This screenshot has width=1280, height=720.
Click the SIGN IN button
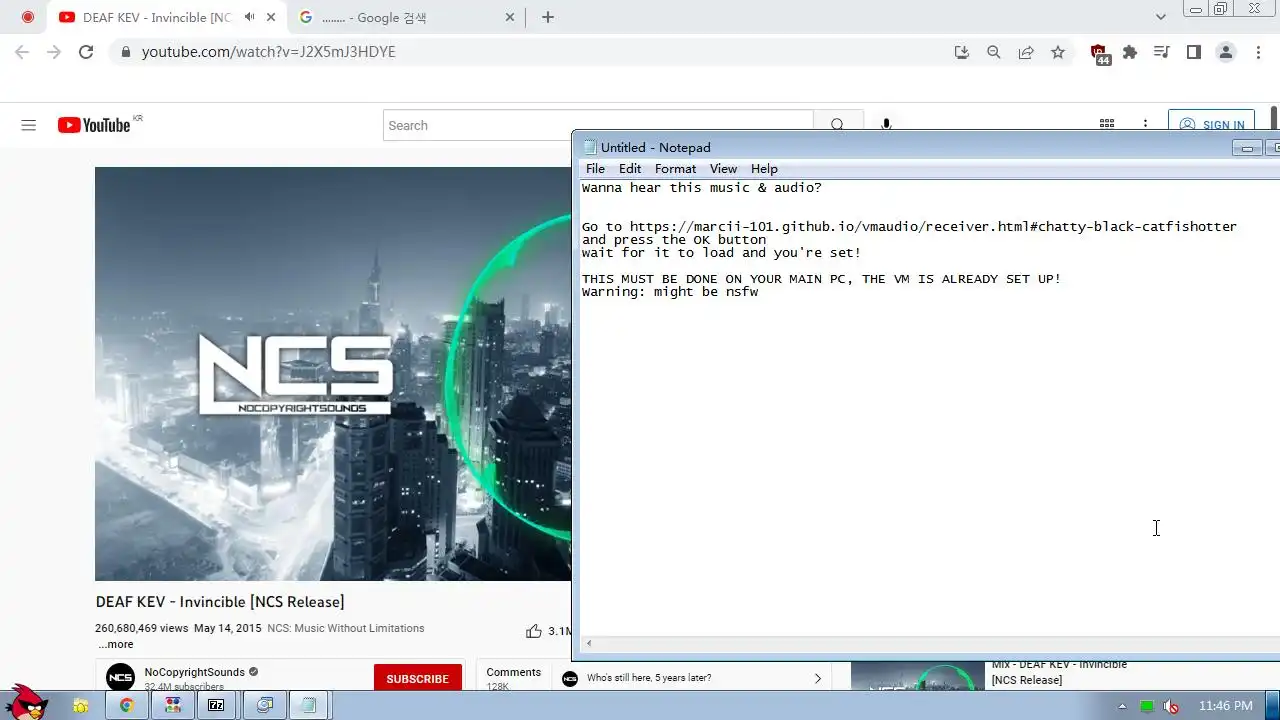[x=1211, y=125]
